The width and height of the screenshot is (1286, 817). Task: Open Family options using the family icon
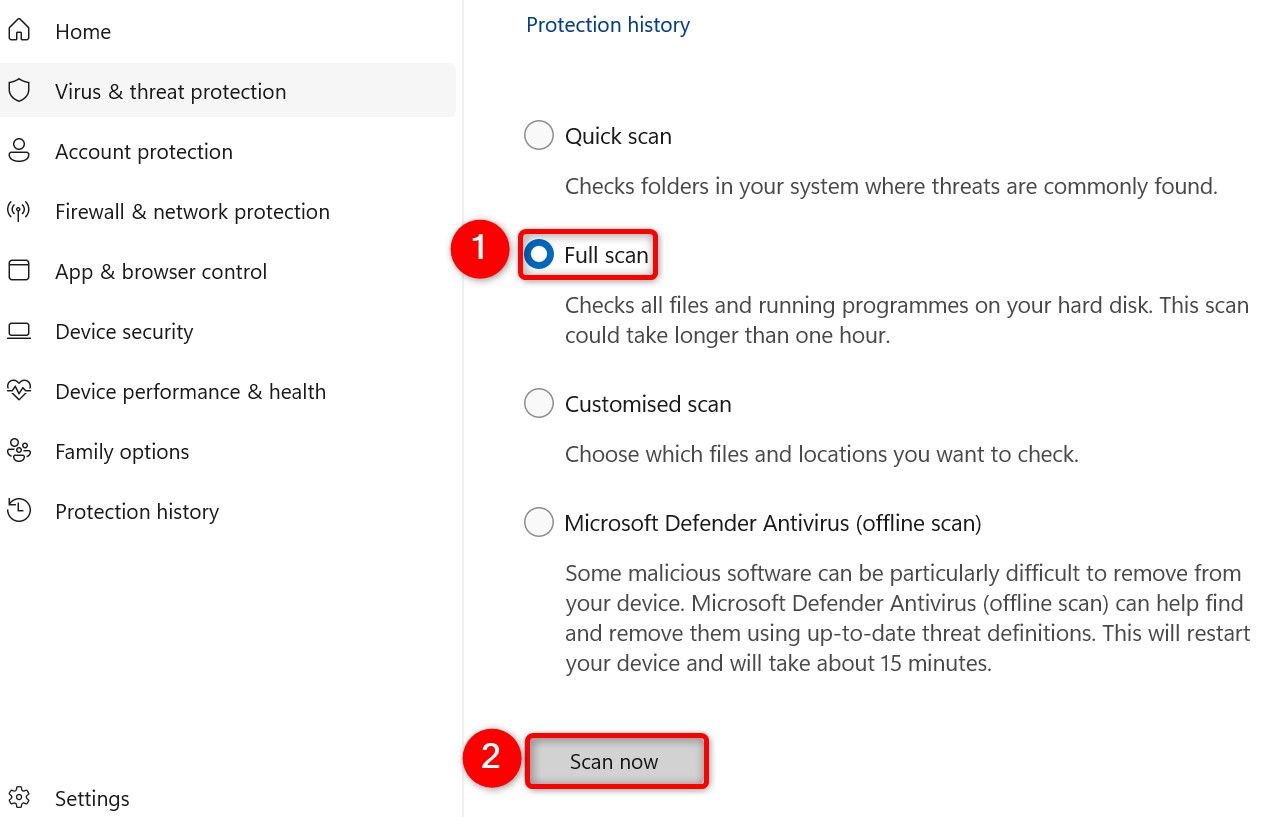tap(20, 451)
